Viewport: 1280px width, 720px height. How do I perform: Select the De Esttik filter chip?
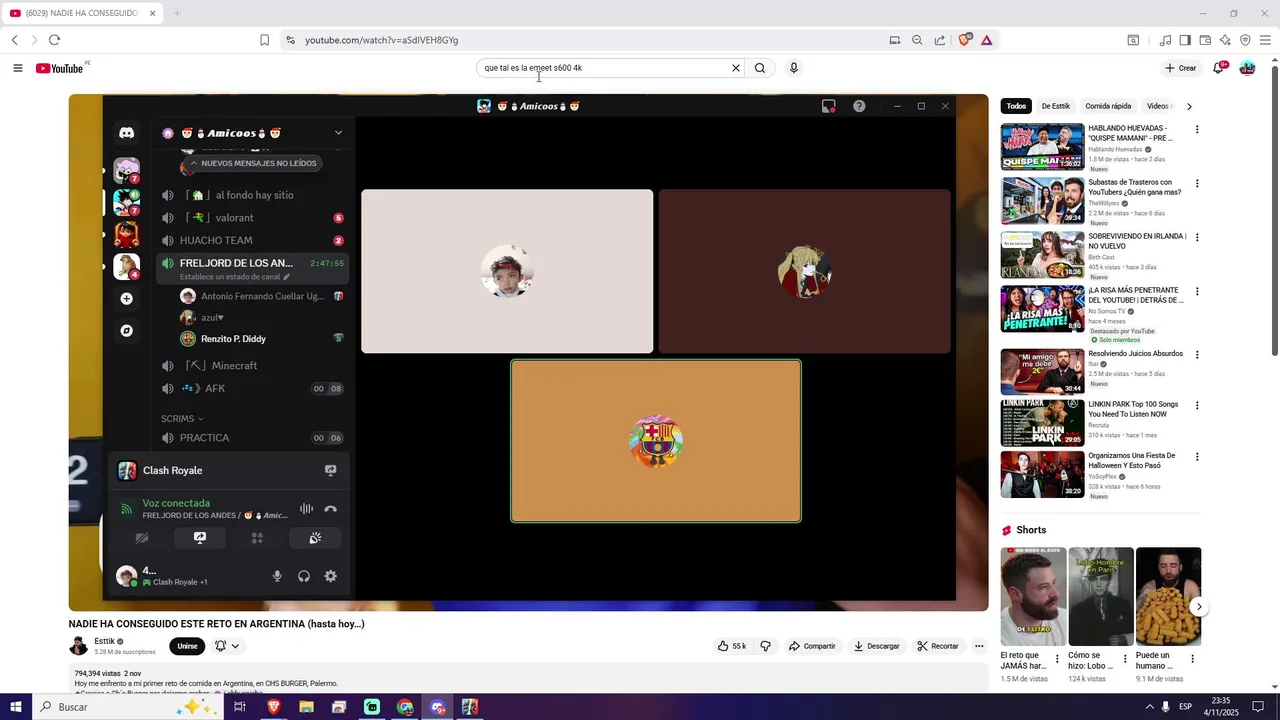[x=1055, y=106]
